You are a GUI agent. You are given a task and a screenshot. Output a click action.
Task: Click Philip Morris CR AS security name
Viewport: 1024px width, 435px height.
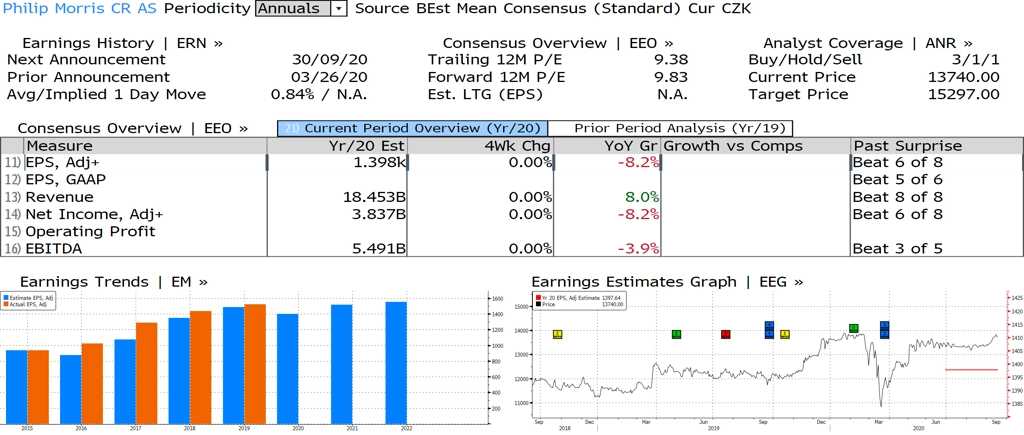[x=79, y=8]
